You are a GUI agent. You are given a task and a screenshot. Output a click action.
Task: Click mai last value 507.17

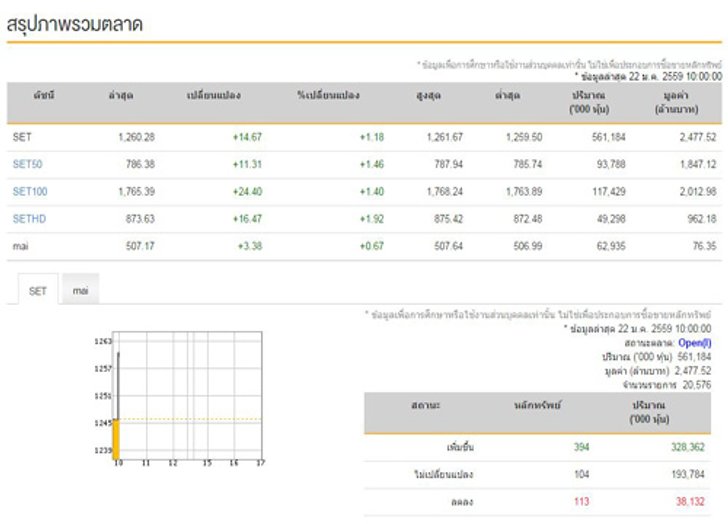tap(140, 246)
